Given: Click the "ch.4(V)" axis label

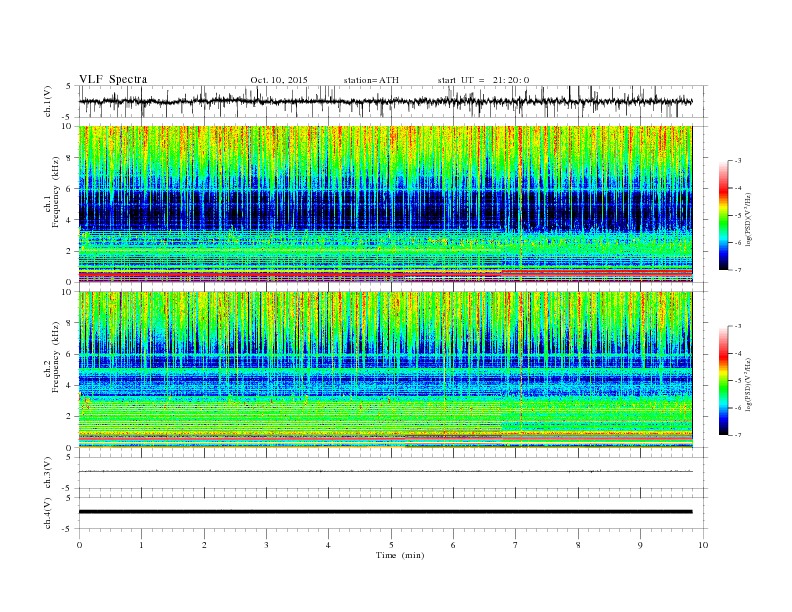Looking at the screenshot, I should coord(48,513).
